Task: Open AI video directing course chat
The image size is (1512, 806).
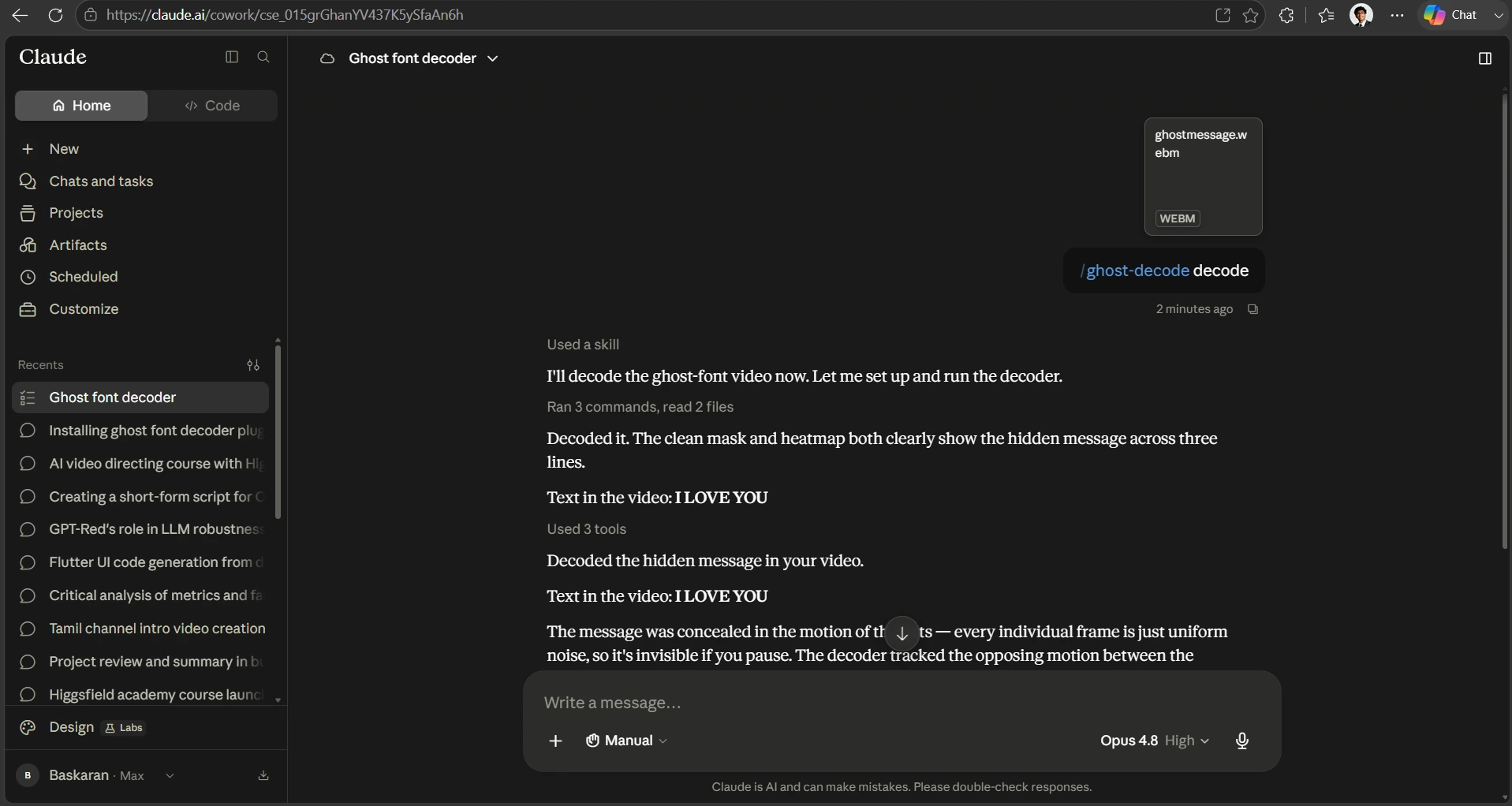Action: point(140,464)
